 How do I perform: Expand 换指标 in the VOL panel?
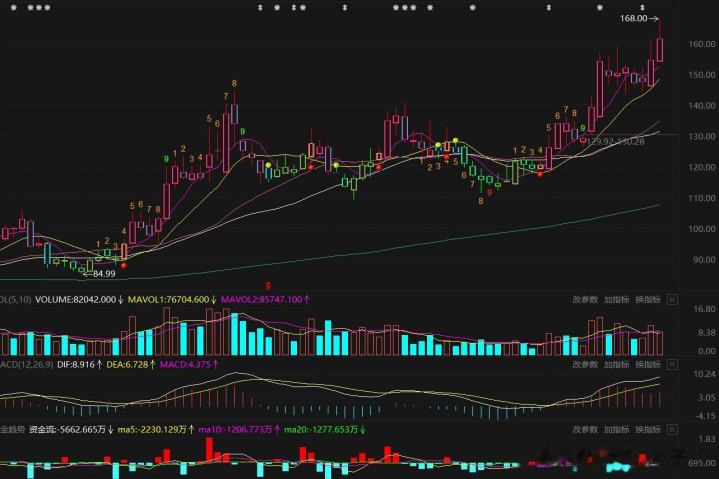(647, 299)
